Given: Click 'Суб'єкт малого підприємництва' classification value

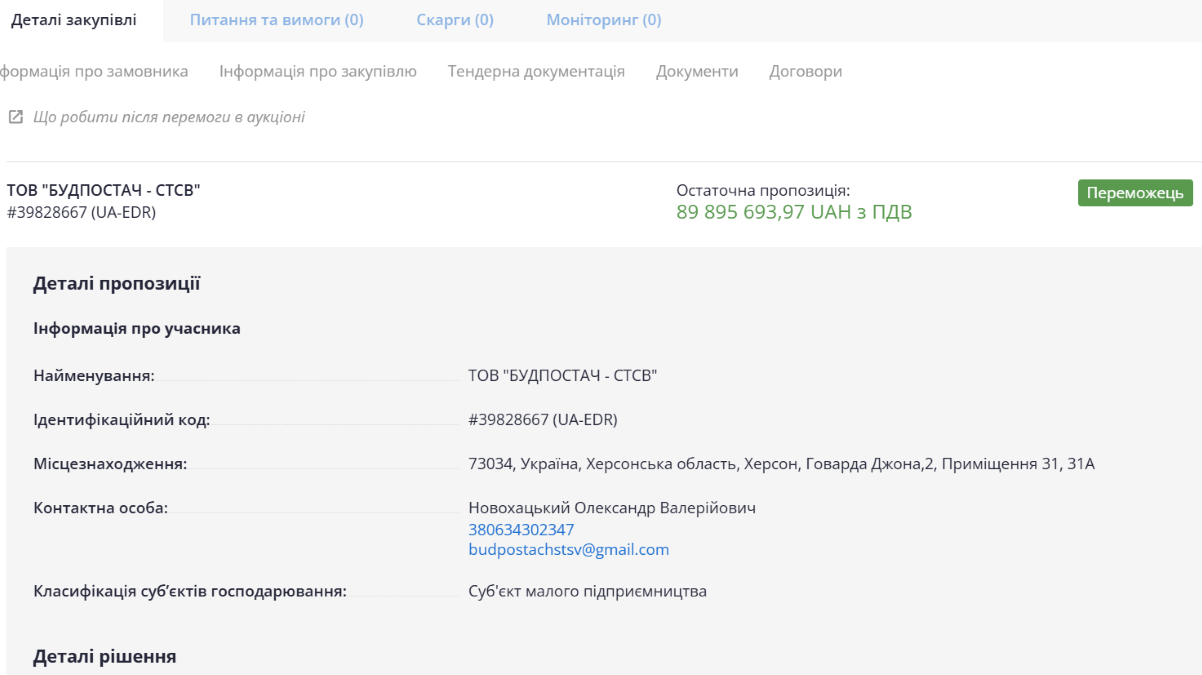Looking at the screenshot, I should [x=587, y=591].
